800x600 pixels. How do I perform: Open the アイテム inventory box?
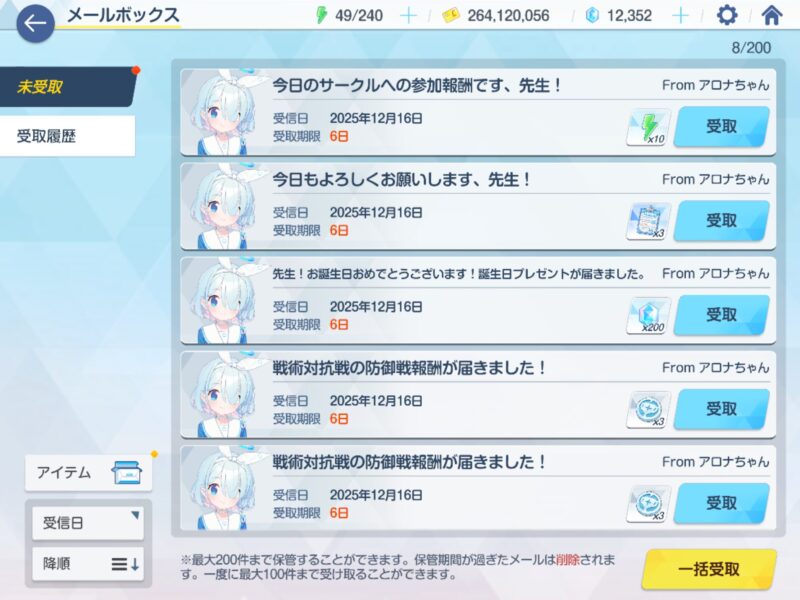[x=89, y=473]
